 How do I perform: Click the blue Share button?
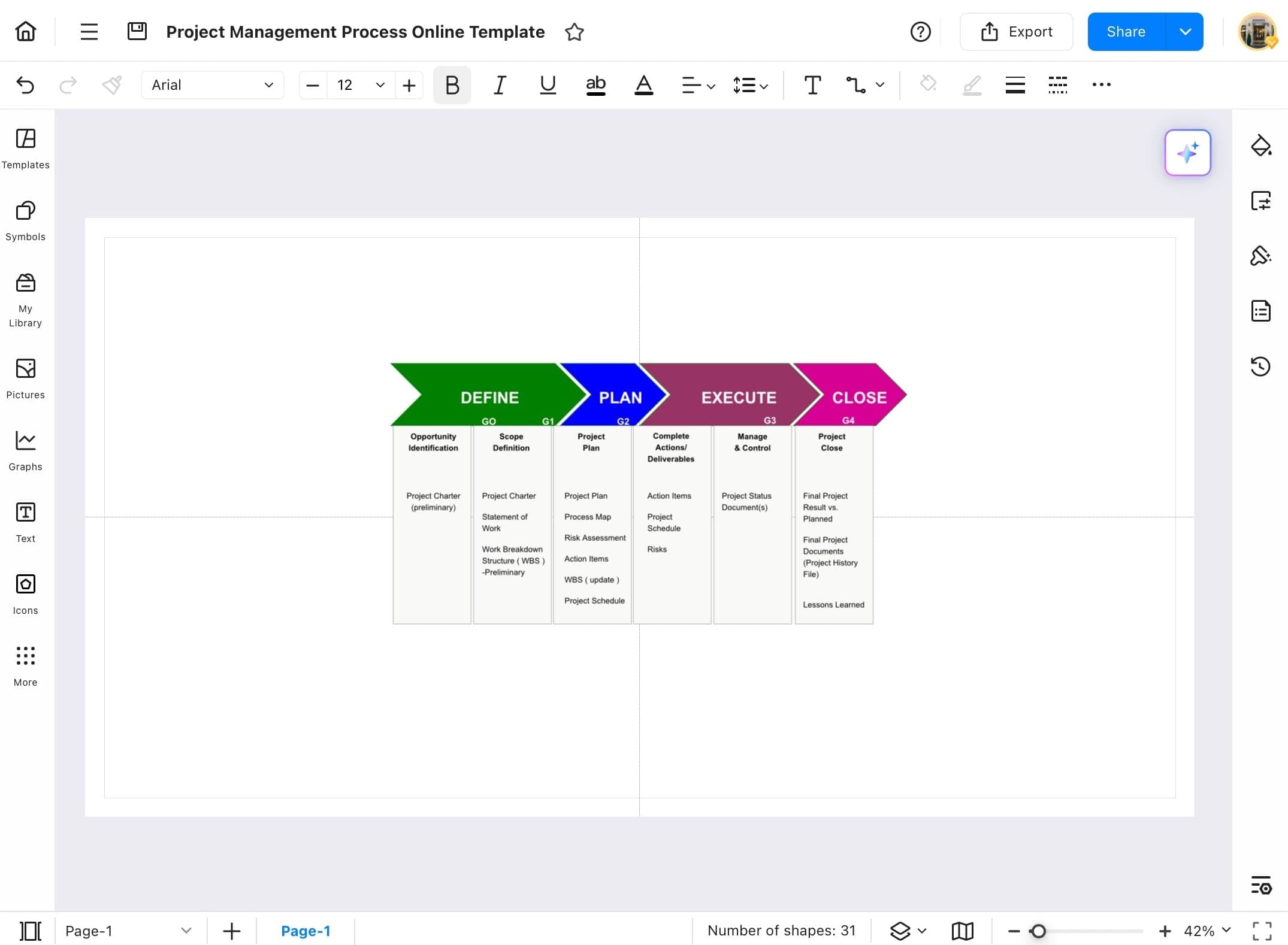coord(1126,32)
